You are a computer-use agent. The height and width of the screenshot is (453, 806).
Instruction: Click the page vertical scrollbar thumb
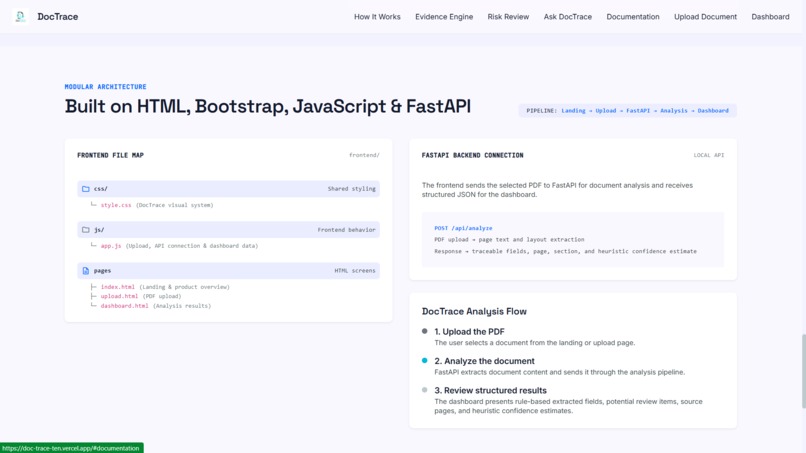(x=803, y=371)
